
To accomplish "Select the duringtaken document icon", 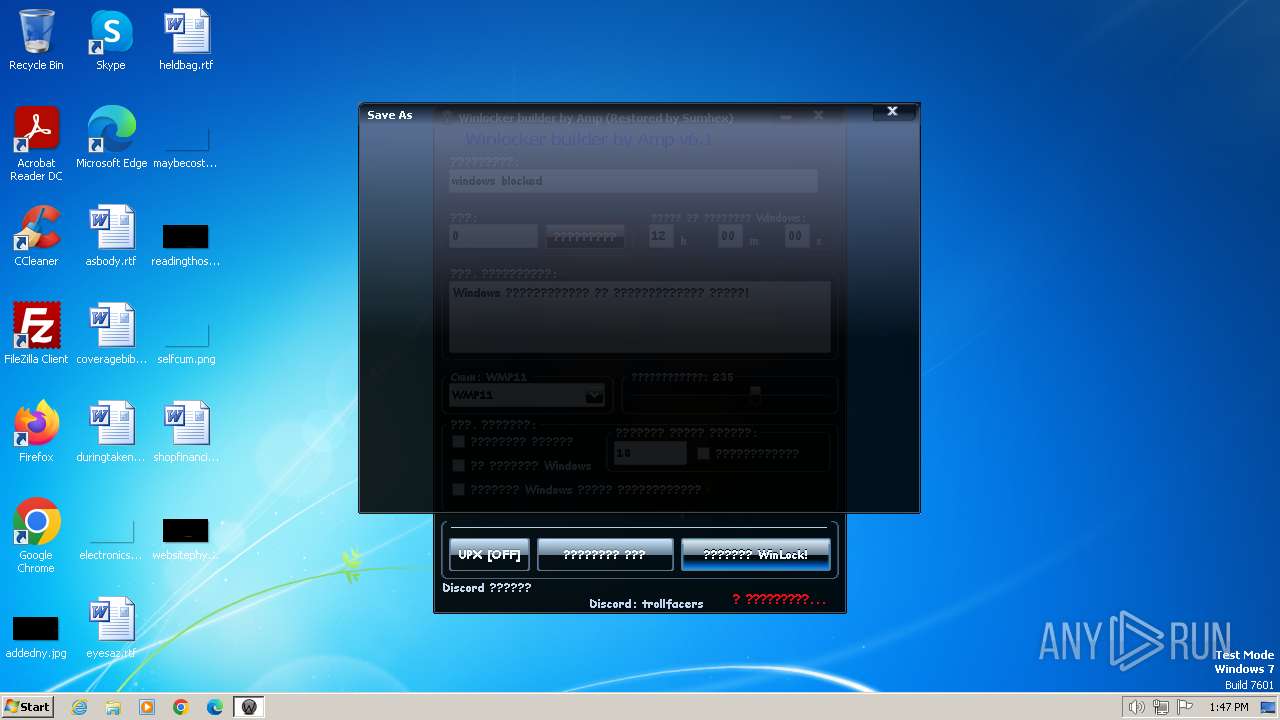I will point(111,432).
